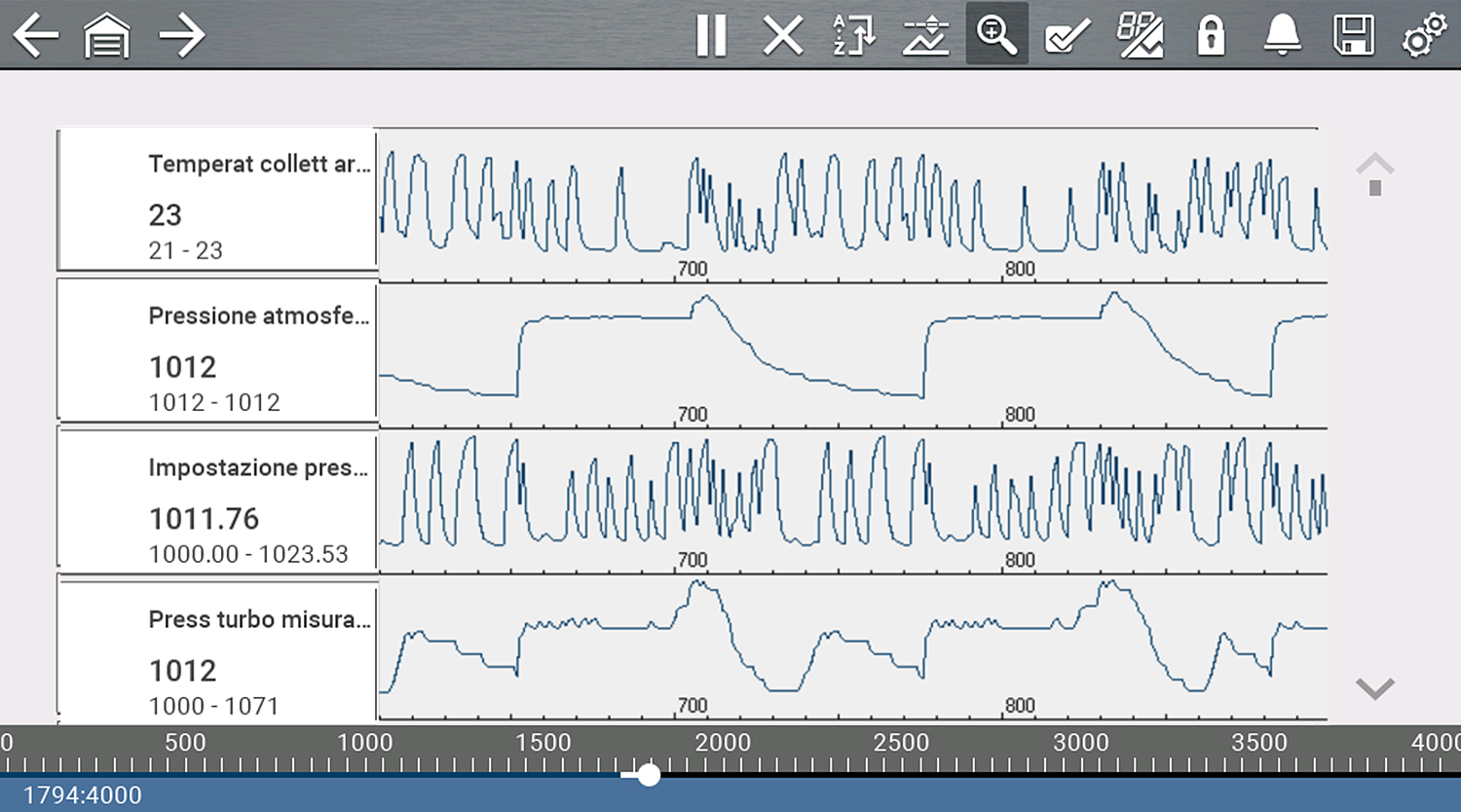Open the settings gears icon

coord(1424,36)
